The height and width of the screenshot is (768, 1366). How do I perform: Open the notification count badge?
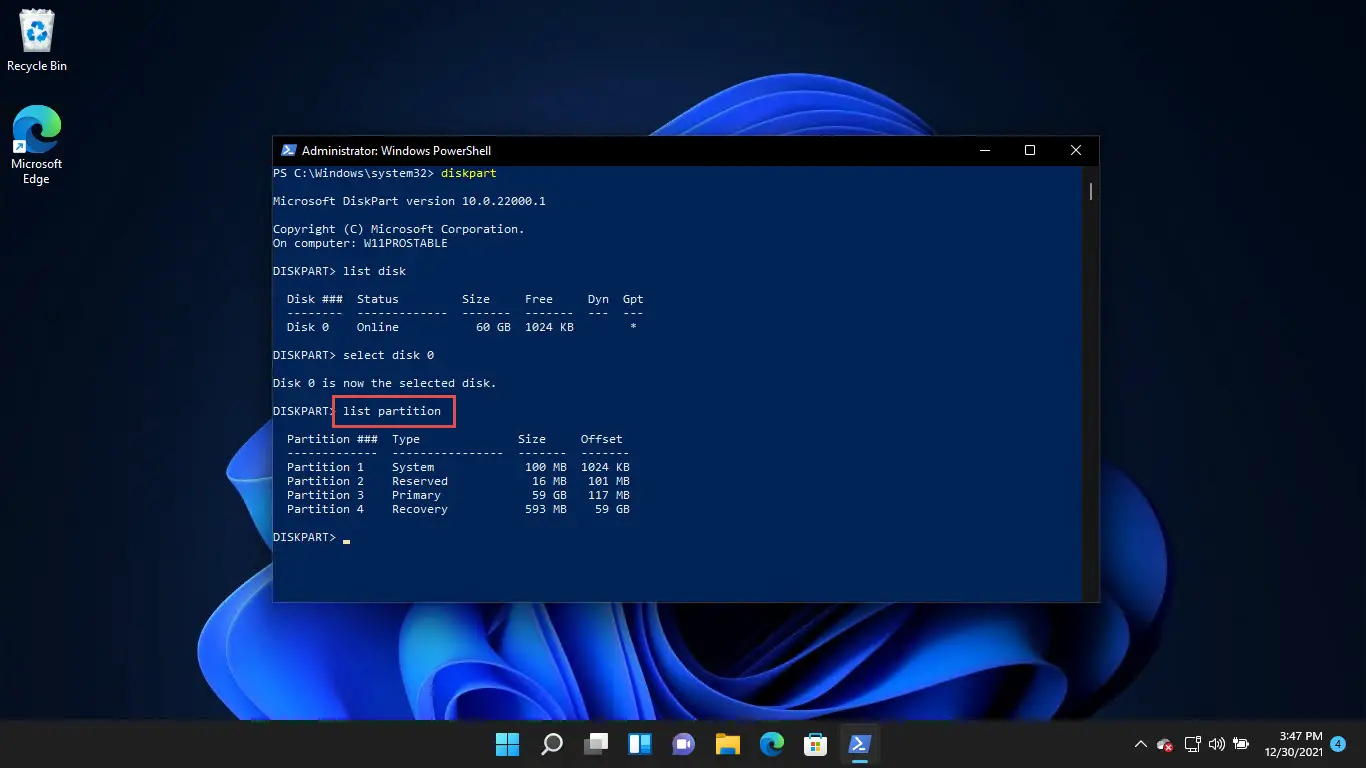[1338, 744]
